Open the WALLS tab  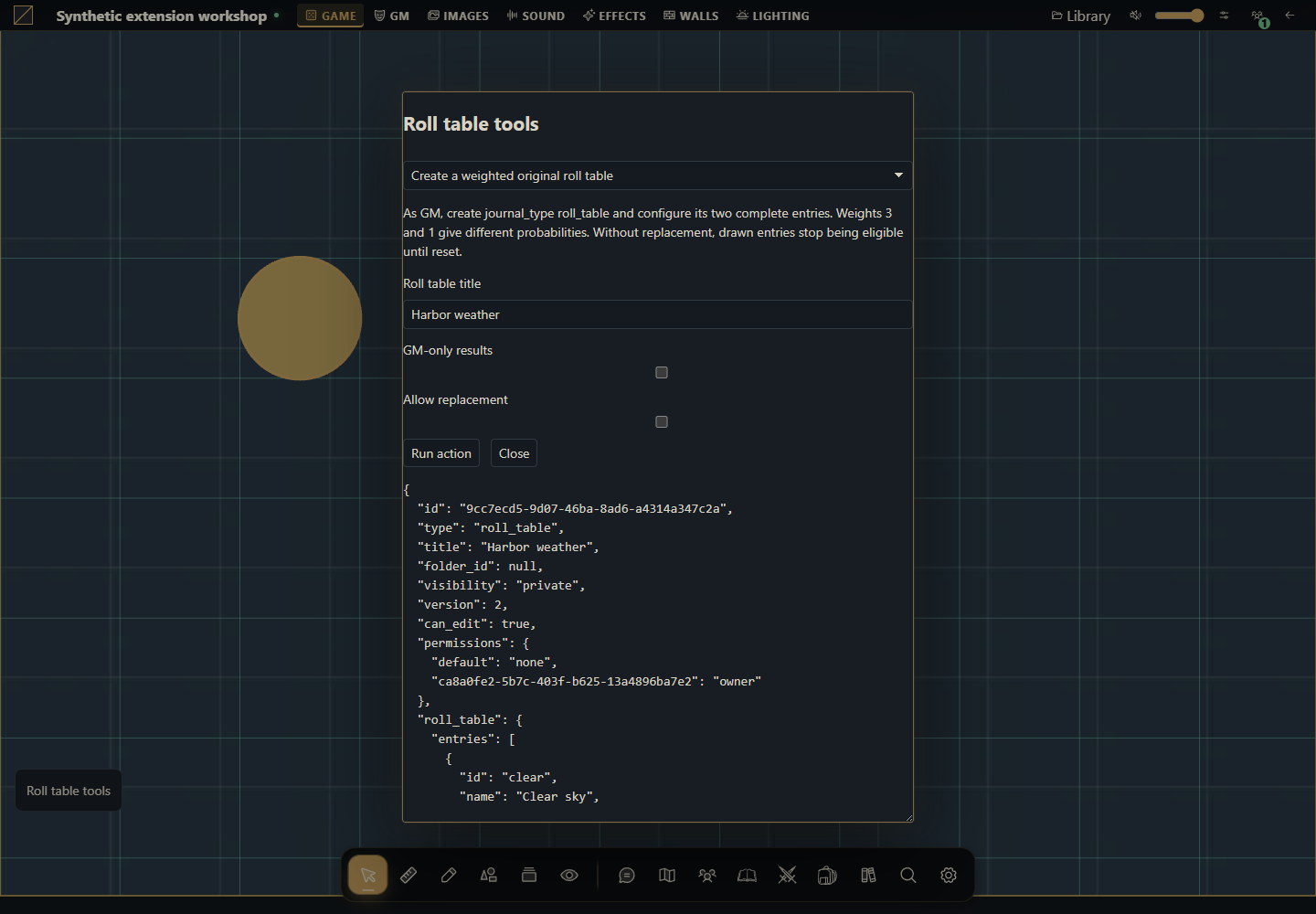point(691,16)
